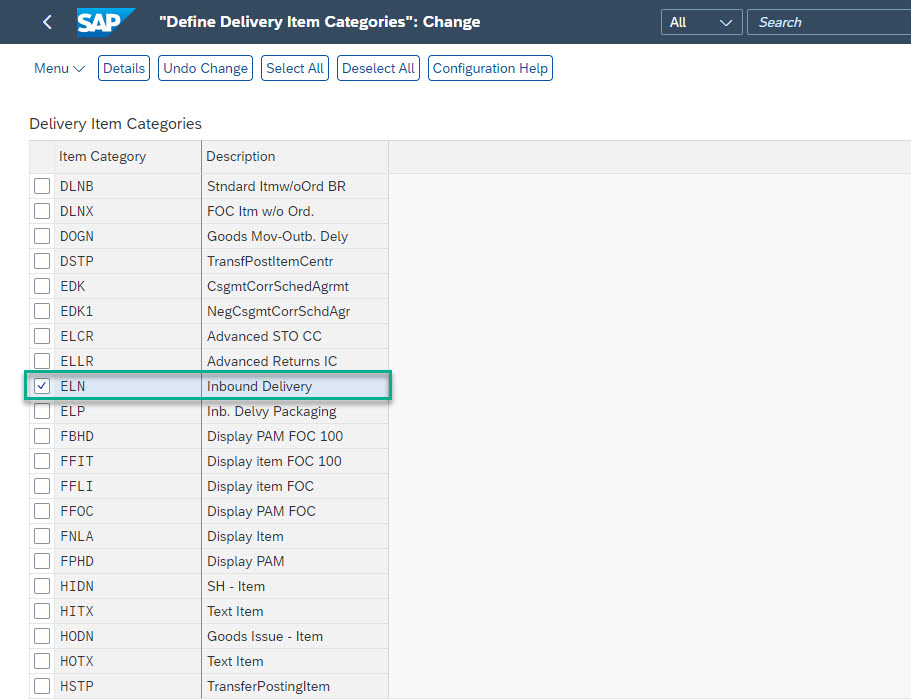Tick the FFOC Display PAM FOC checkbox

tap(42, 511)
